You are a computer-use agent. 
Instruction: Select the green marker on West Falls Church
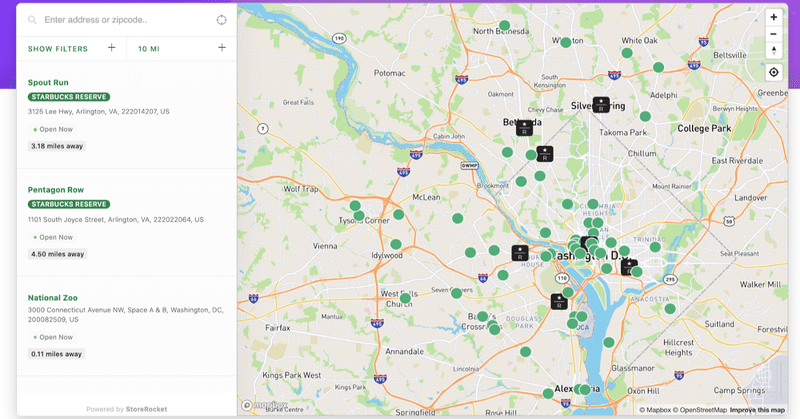point(405,298)
